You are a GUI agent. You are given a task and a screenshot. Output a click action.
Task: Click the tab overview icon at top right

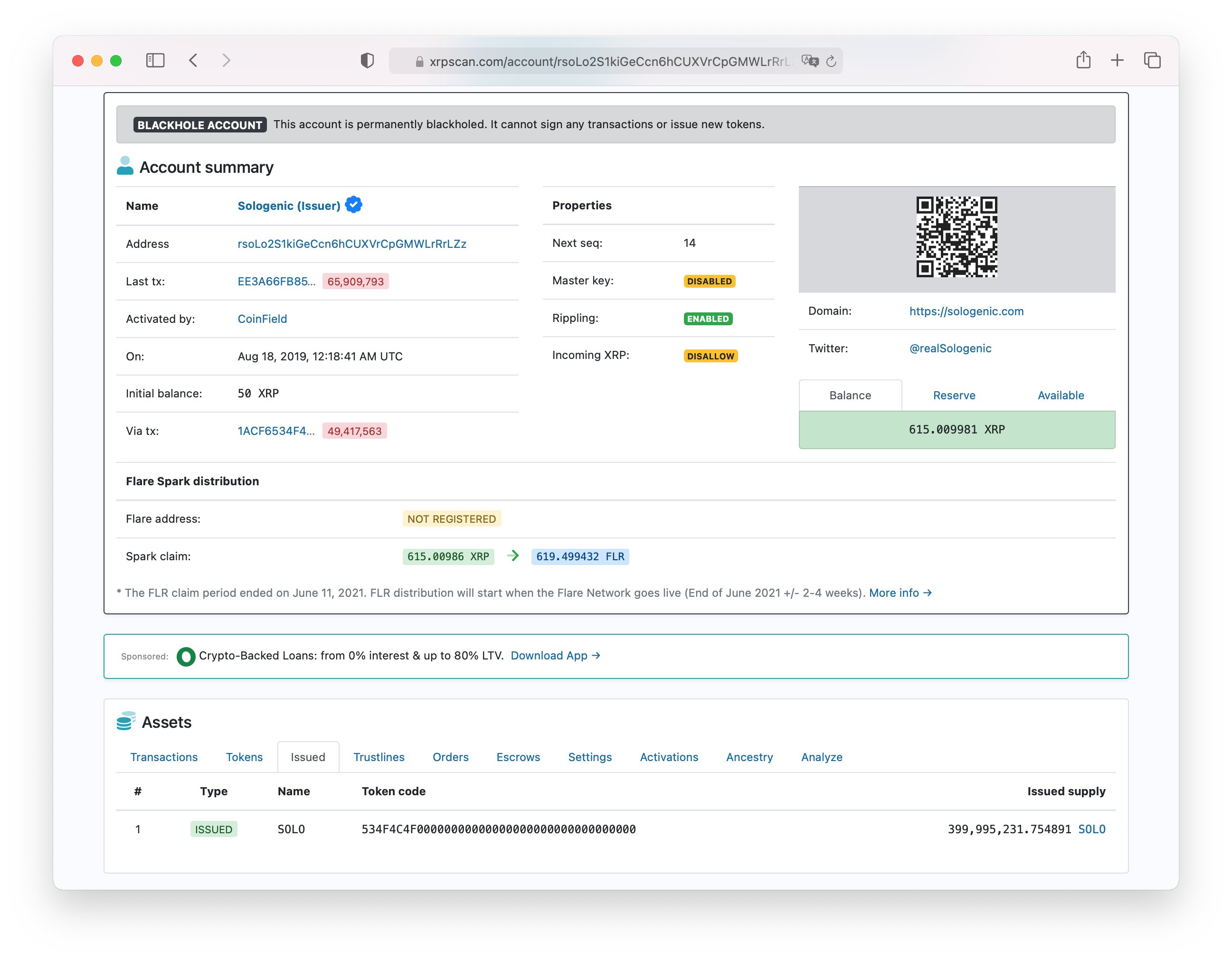pos(1152,60)
